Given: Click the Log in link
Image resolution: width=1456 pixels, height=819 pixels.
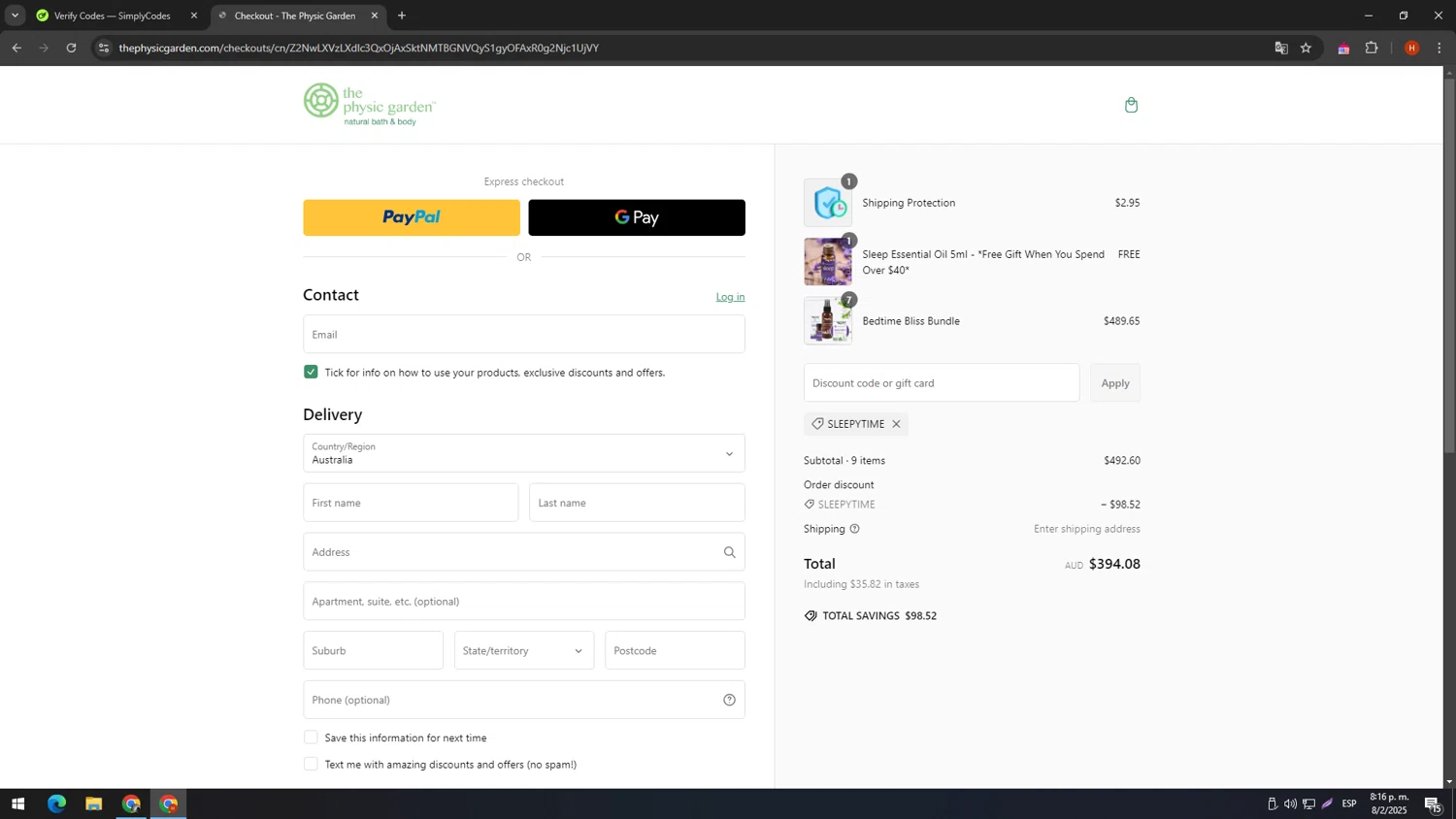Looking at the screenshot, I should point(730,297).
